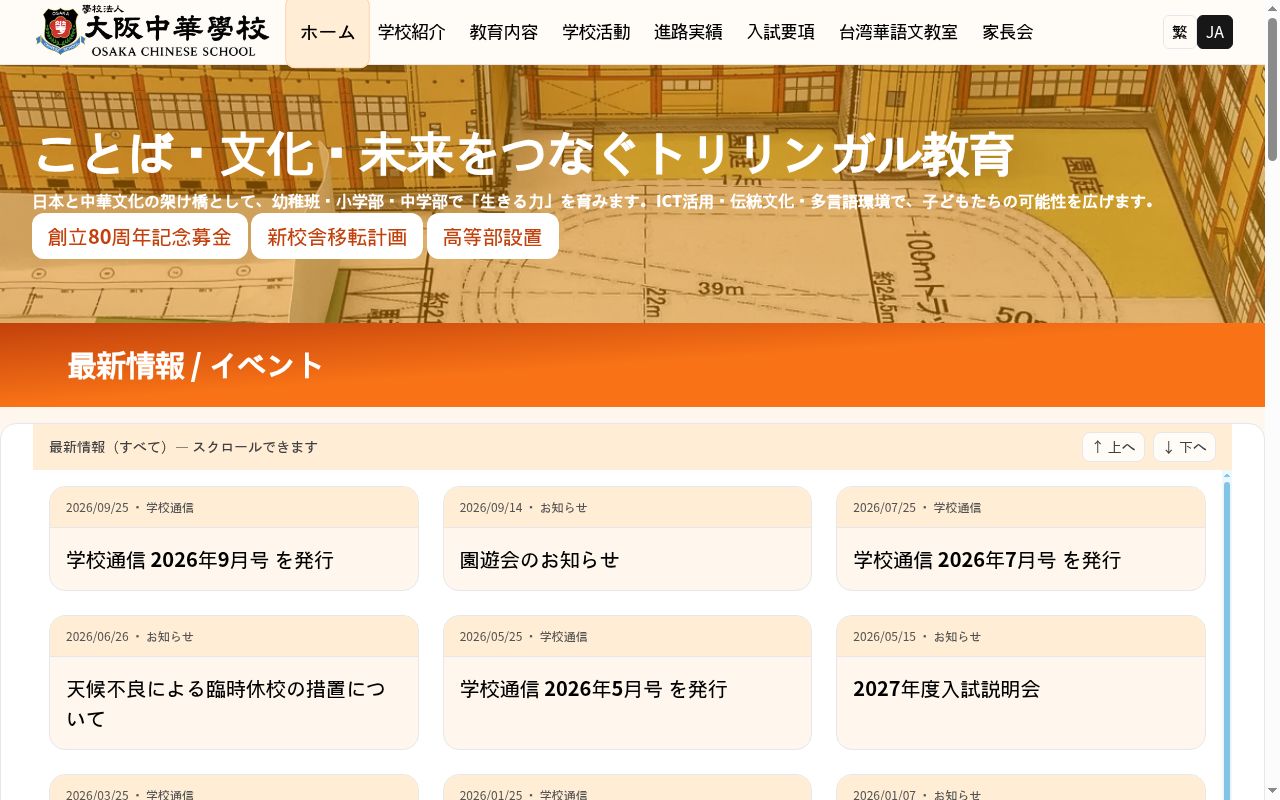The height and width of the screenshot is (800, 1280).
Task: Click the 最新情報 / イベント heading
Action: tap(195, 365)
